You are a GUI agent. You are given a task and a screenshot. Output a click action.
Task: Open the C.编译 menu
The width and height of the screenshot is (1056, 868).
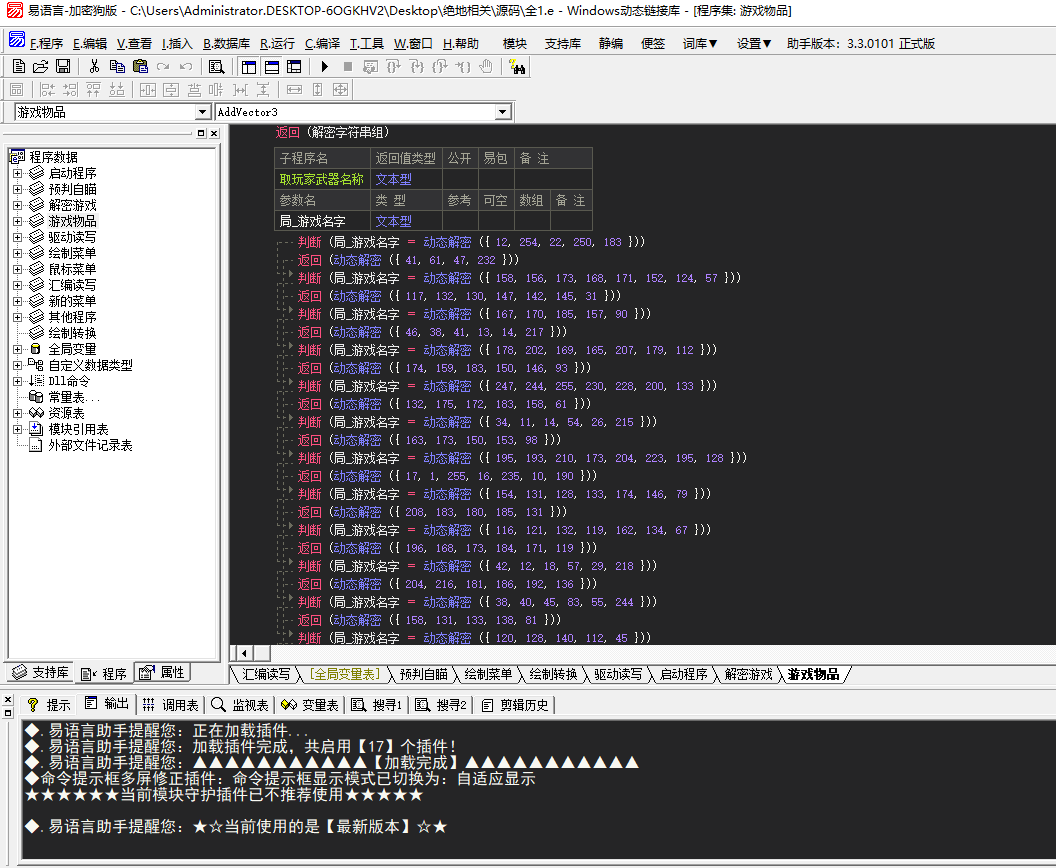click(x=322, y=44)
